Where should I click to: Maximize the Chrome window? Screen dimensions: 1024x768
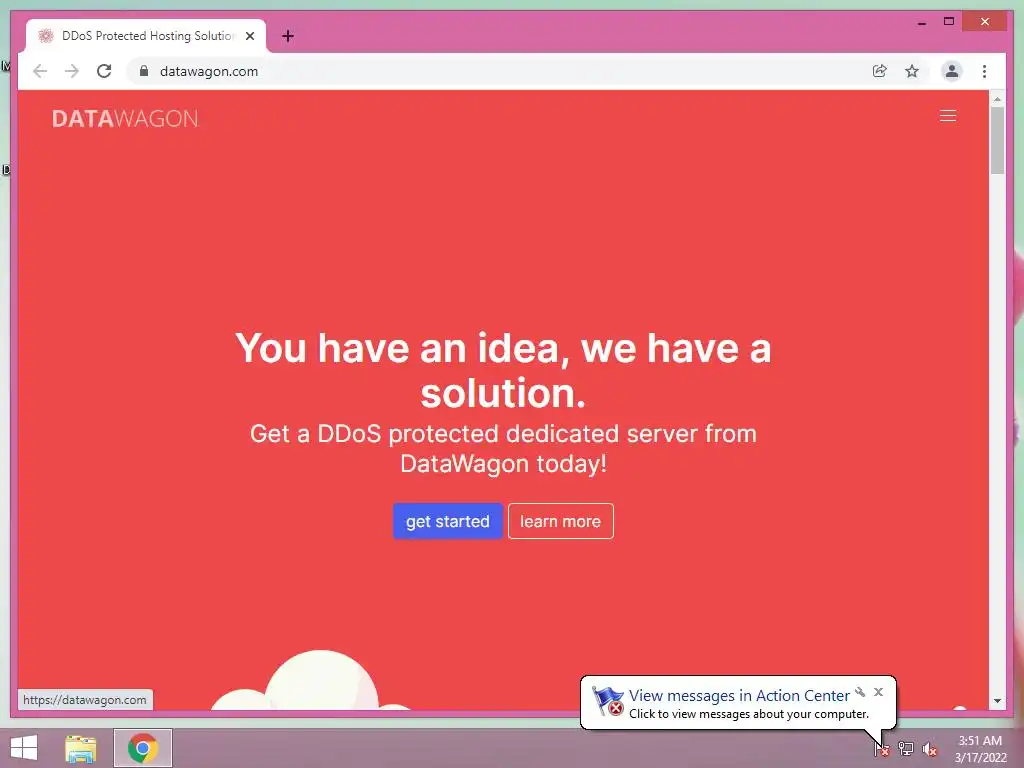coord(949,22)
